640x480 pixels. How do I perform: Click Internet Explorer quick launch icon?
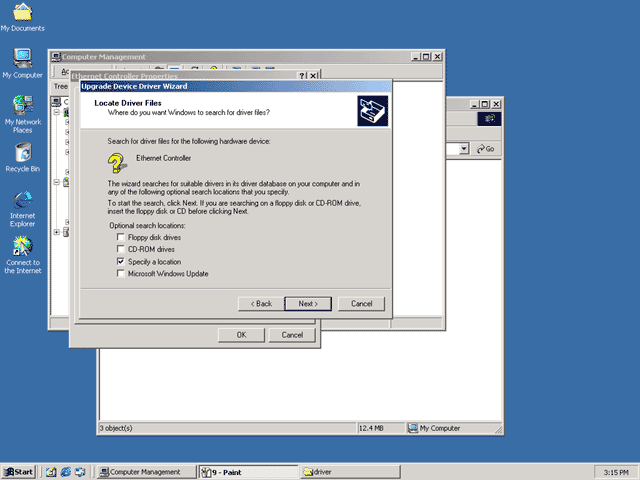(x=65, y=472)
